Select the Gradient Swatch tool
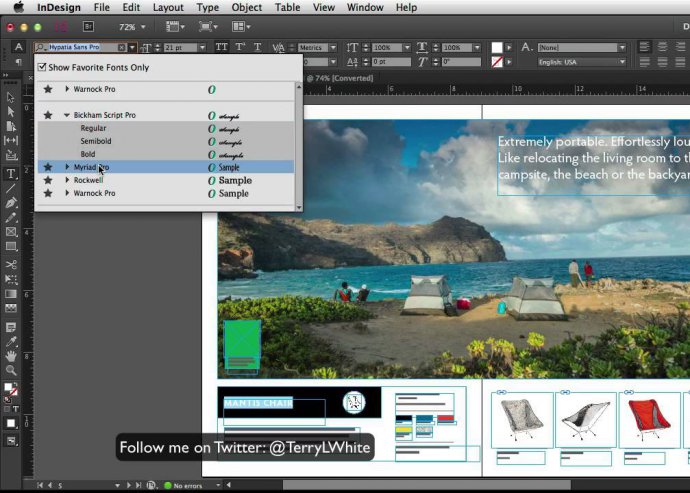The width and height of the screenshot is (690, 493). click(x=11, y=294)
